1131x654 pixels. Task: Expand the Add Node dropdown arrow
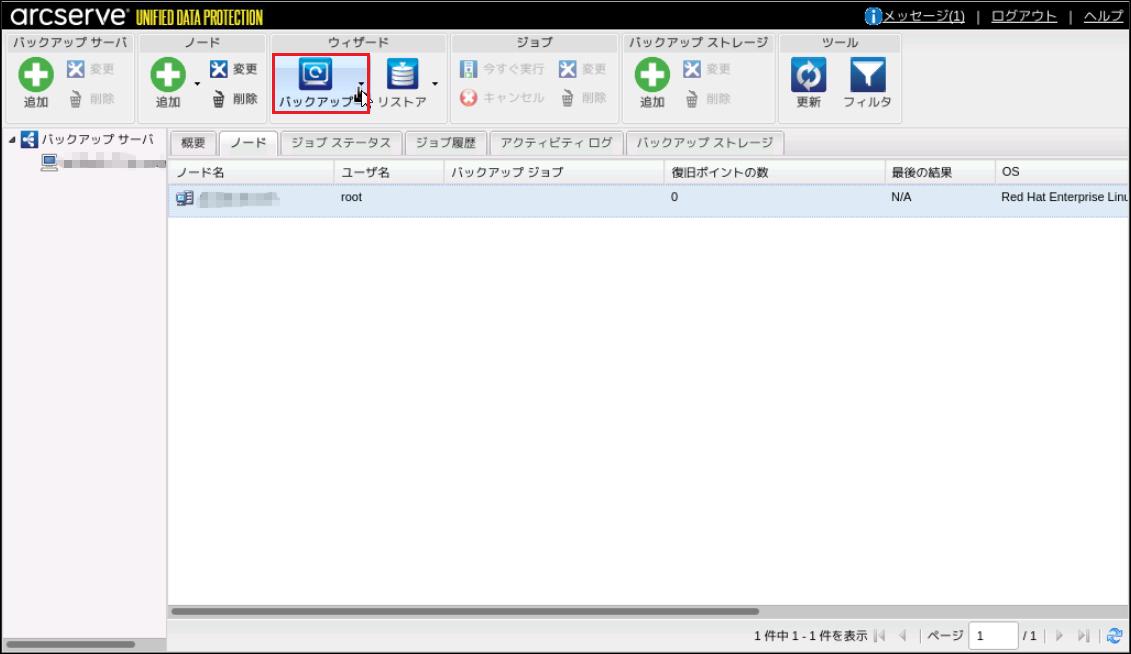pos(197,83)
